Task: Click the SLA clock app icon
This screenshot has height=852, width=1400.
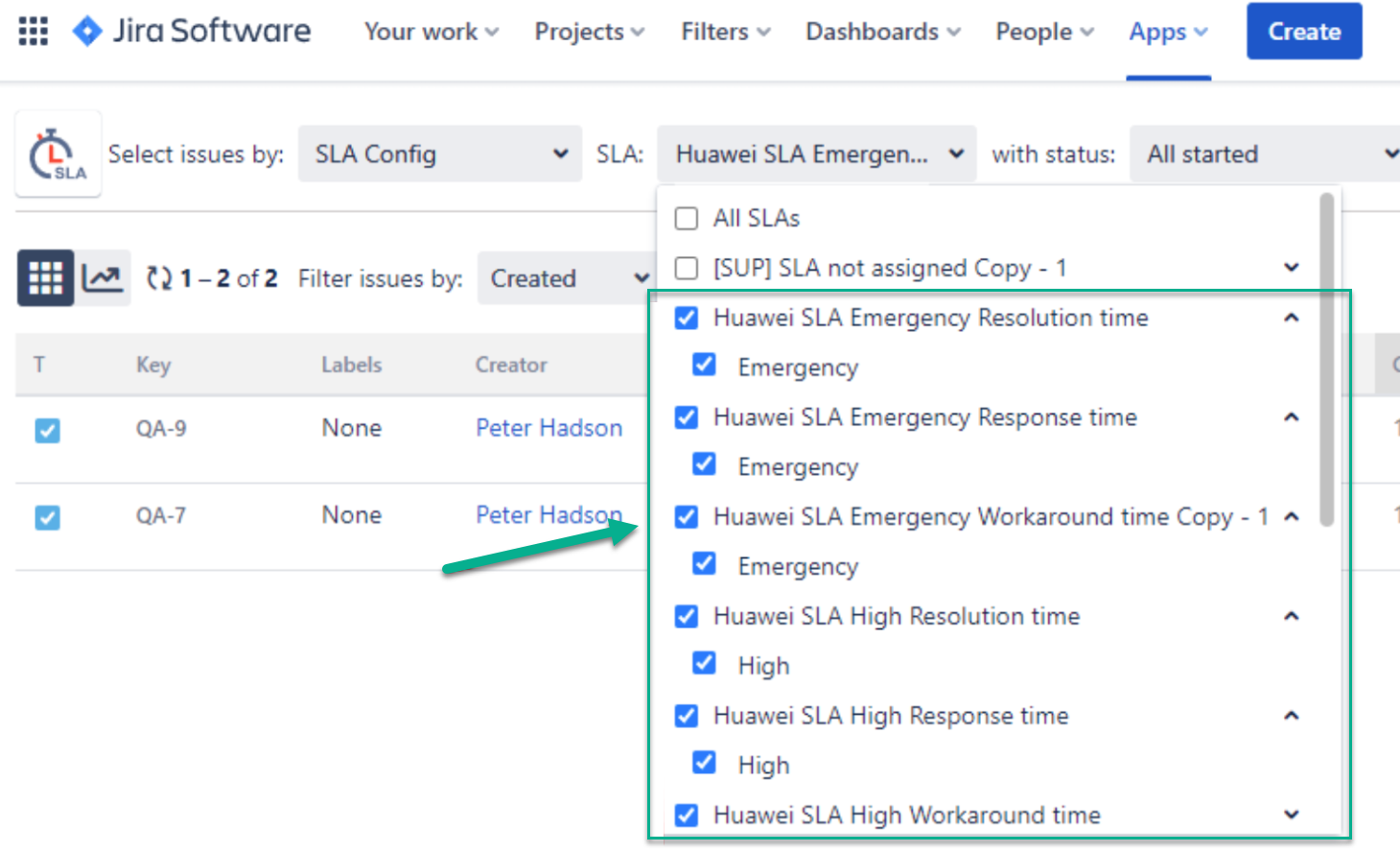Action: [x=58, y=154]
